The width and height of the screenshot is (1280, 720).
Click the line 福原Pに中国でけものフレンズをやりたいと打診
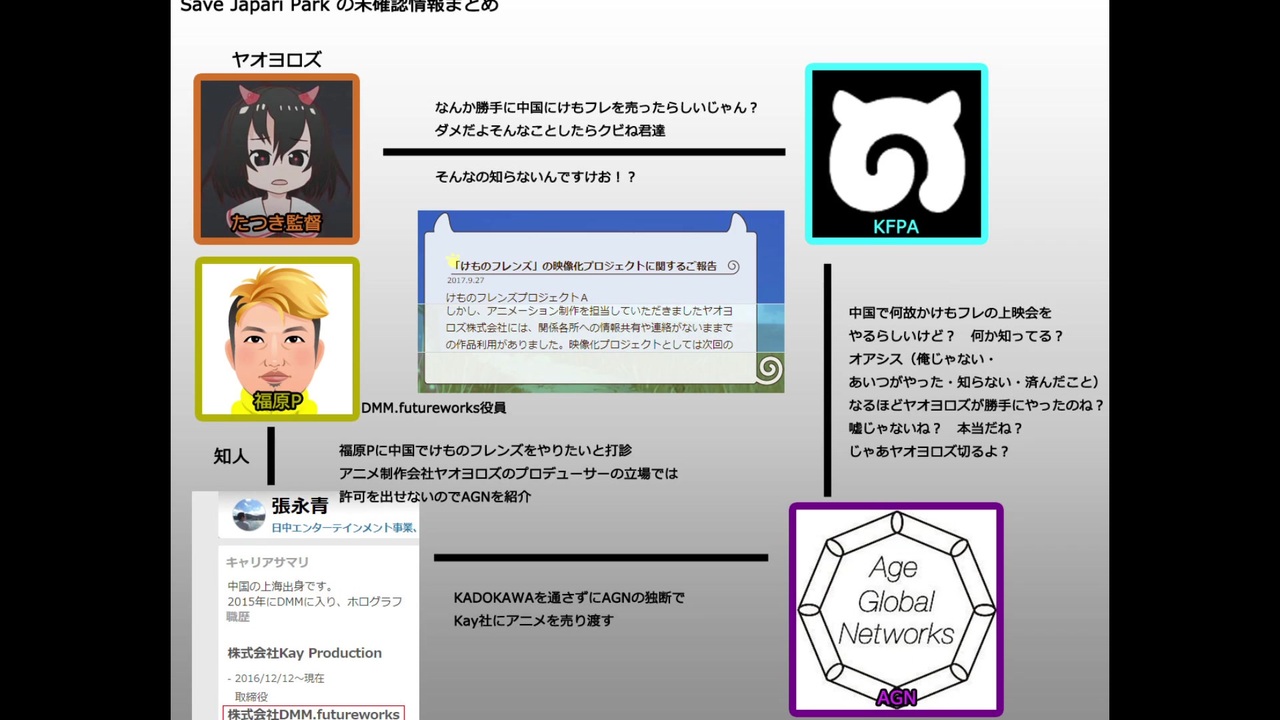point(485,450)
